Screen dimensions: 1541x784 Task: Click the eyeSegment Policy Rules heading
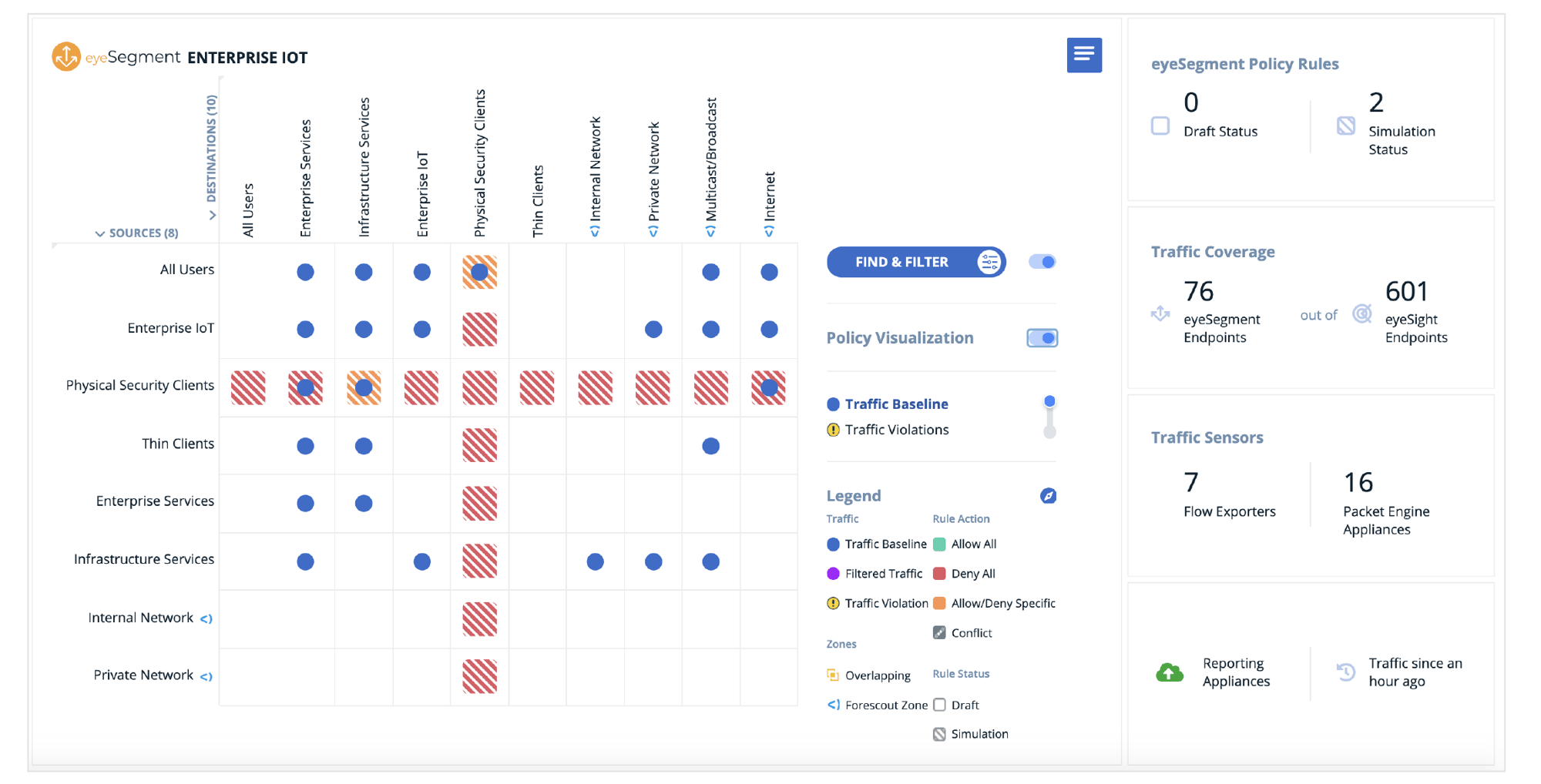pyautogui.click(x=1244, y=64)
